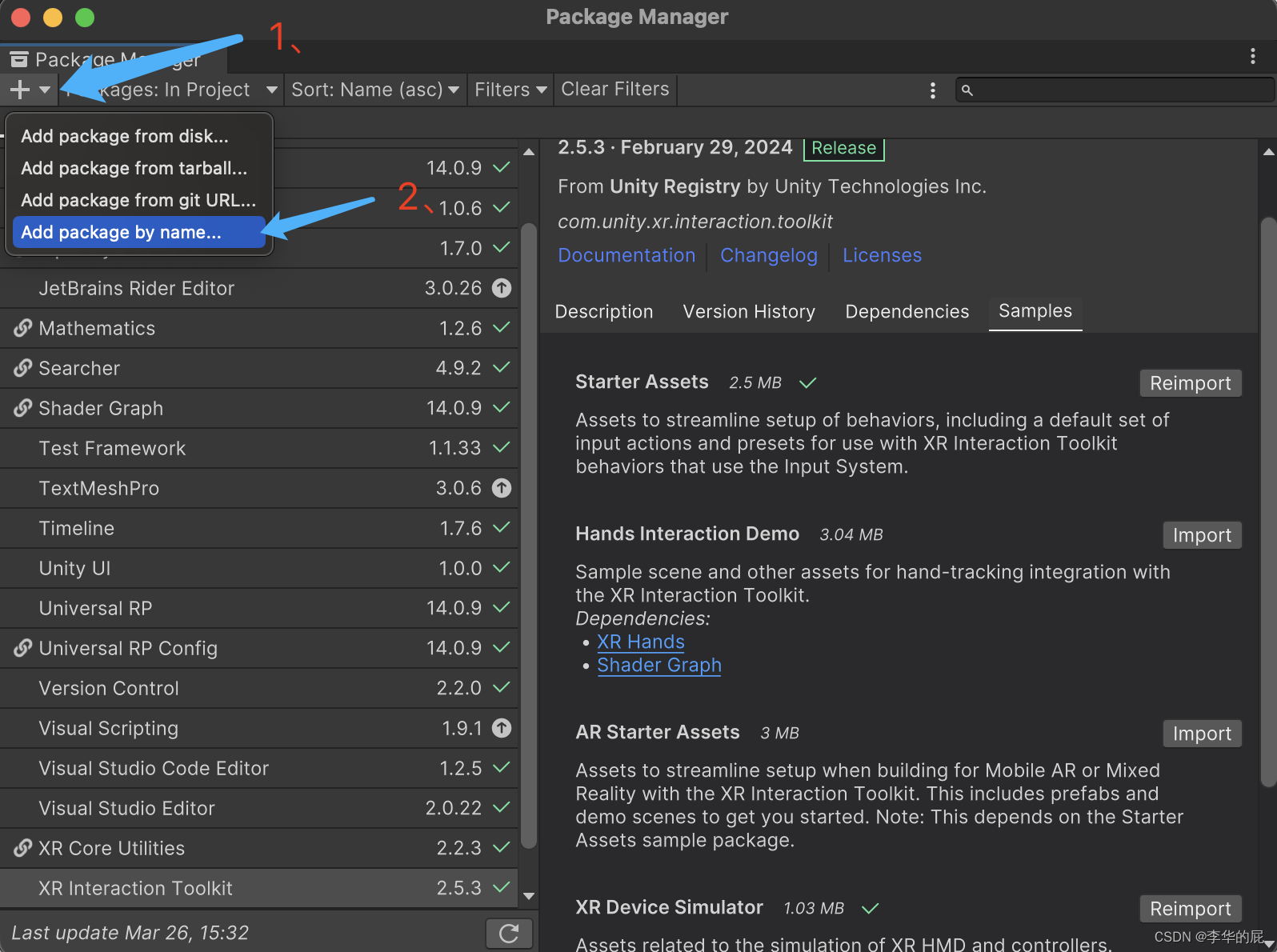Open the Filters dropdown
This screenshot has height=952, width=1277.
[510, 90]
